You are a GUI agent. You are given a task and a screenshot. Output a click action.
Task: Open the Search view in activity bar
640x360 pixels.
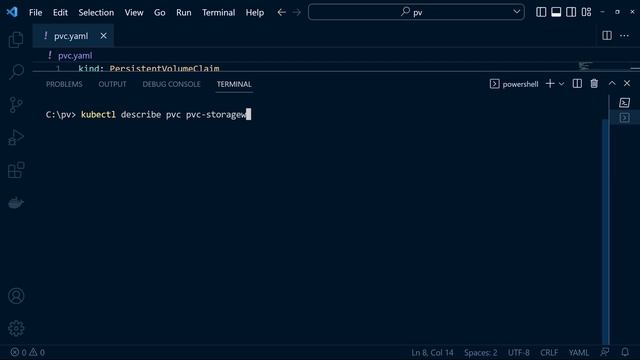pyautogui.click(x=16, y=72)
